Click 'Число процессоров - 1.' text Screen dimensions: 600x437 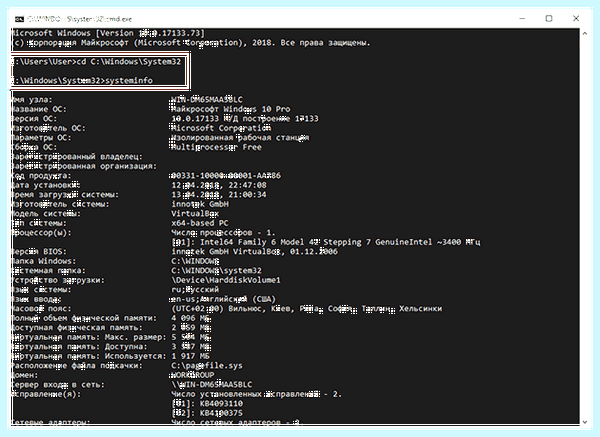coord(223,232)
